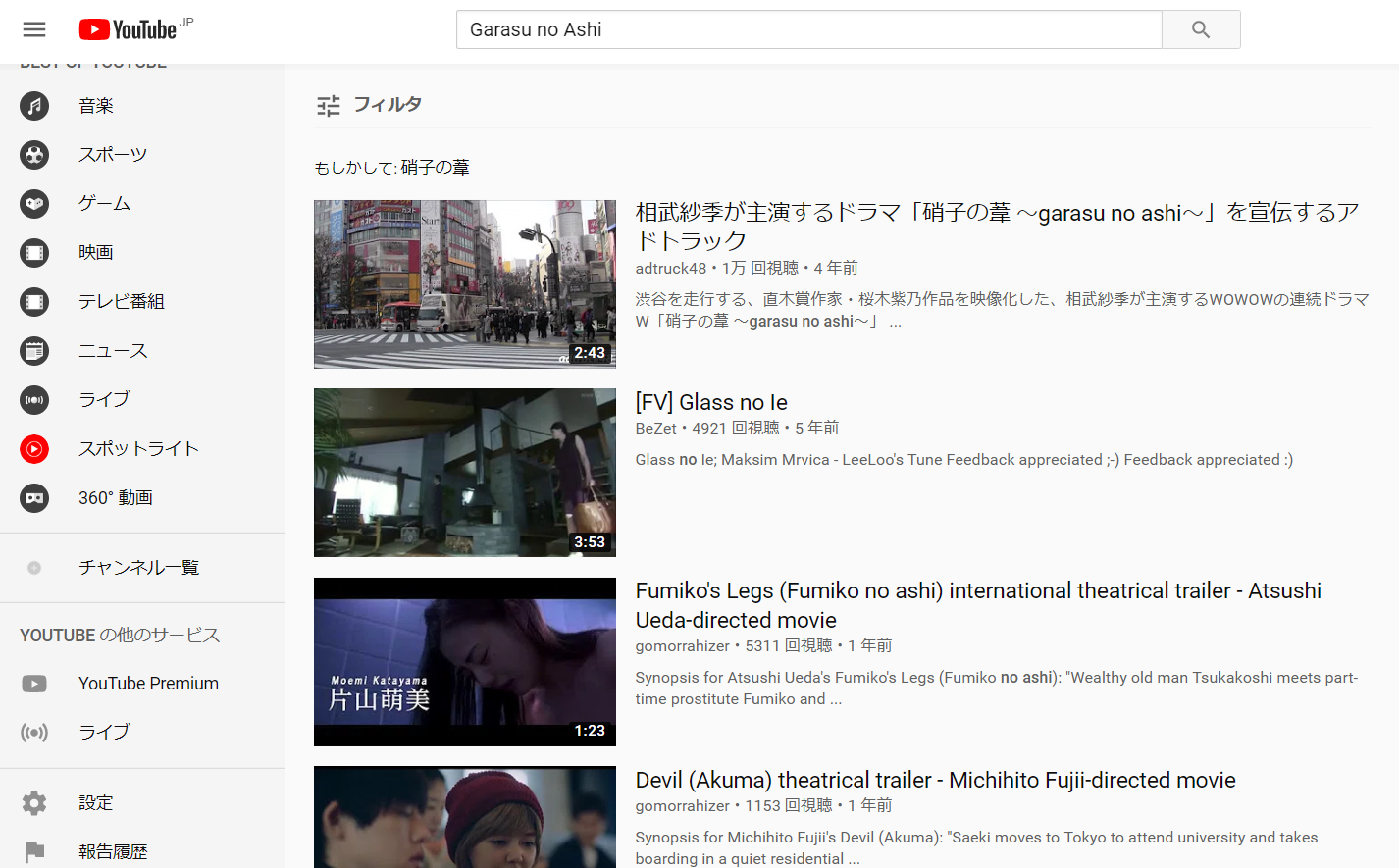The width and height of the screenshot is (1400, 868).
Task: Select スポーツ in the sidebar
Action: click(113, 154)
